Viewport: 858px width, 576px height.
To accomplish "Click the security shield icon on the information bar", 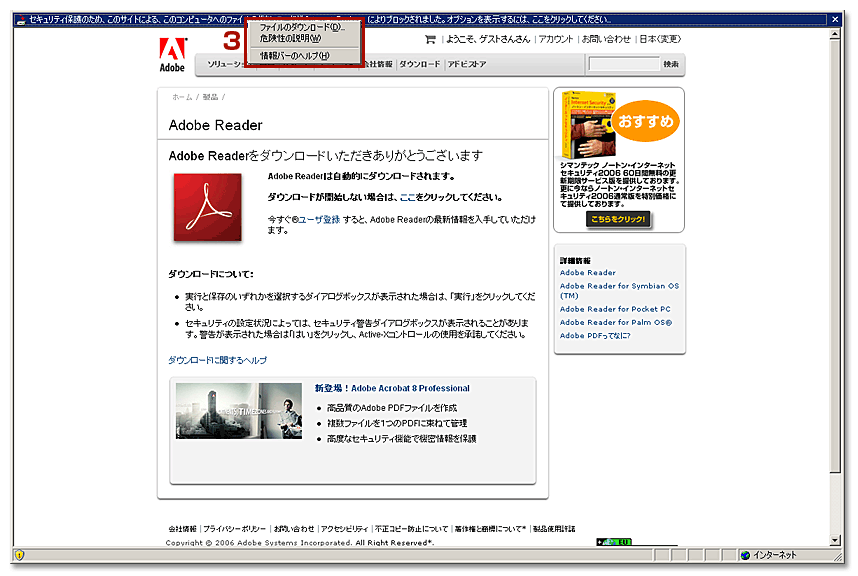I will [21, 20].
